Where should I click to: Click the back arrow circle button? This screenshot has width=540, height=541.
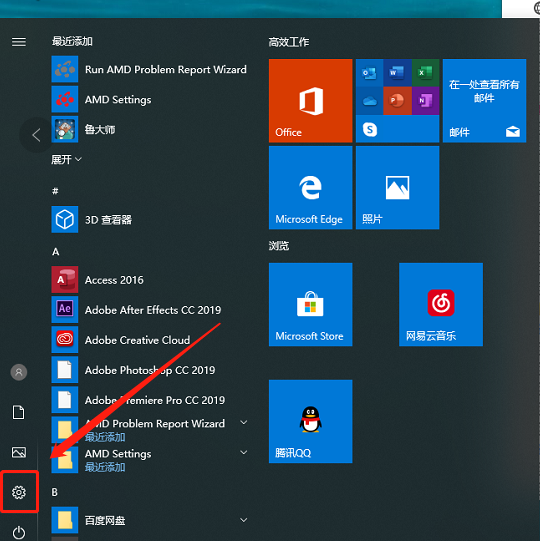coord(36,135)
